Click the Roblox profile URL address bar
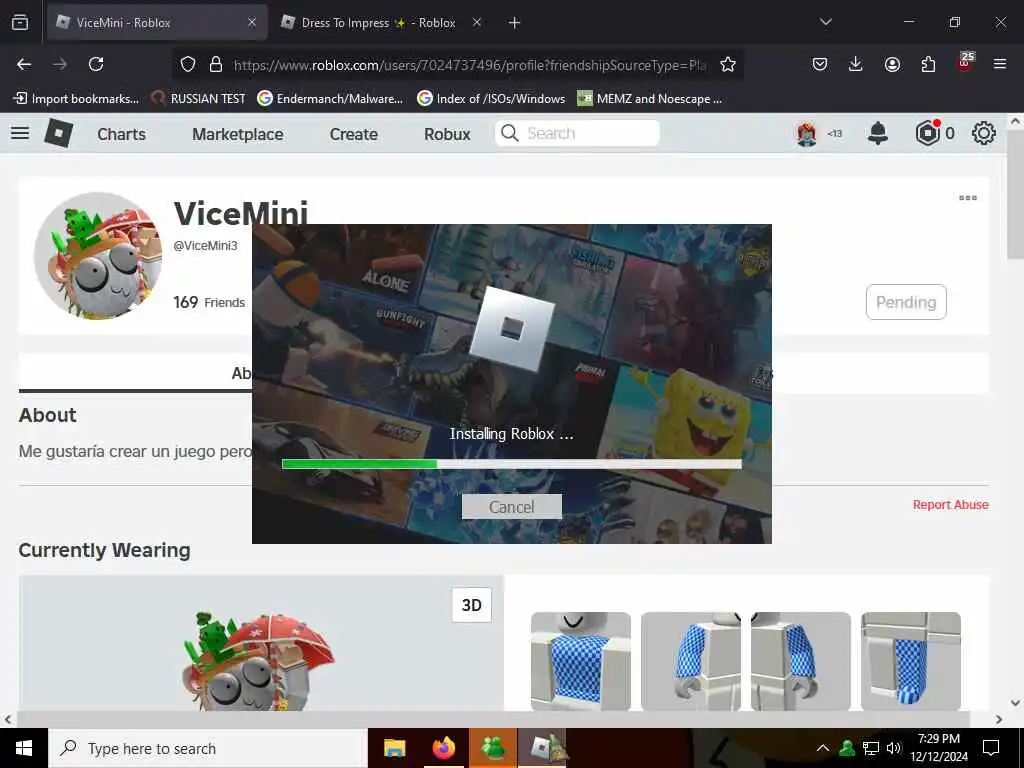1024x768 pixels. pos(470,65)
